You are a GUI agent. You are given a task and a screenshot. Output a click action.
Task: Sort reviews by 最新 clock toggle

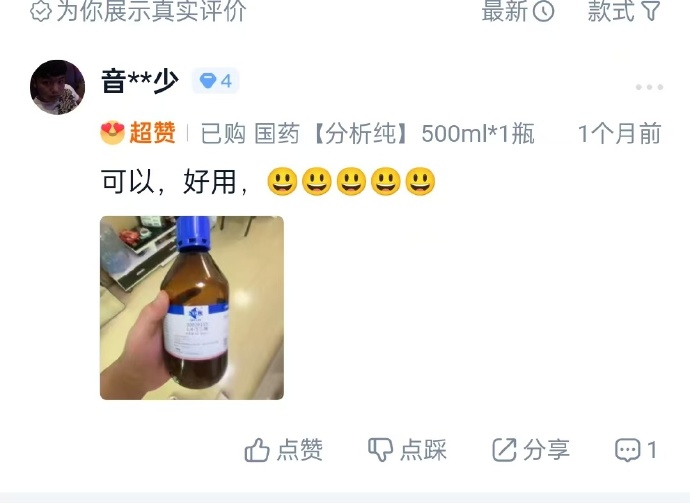pyautogui.click(x=518, y=11)
